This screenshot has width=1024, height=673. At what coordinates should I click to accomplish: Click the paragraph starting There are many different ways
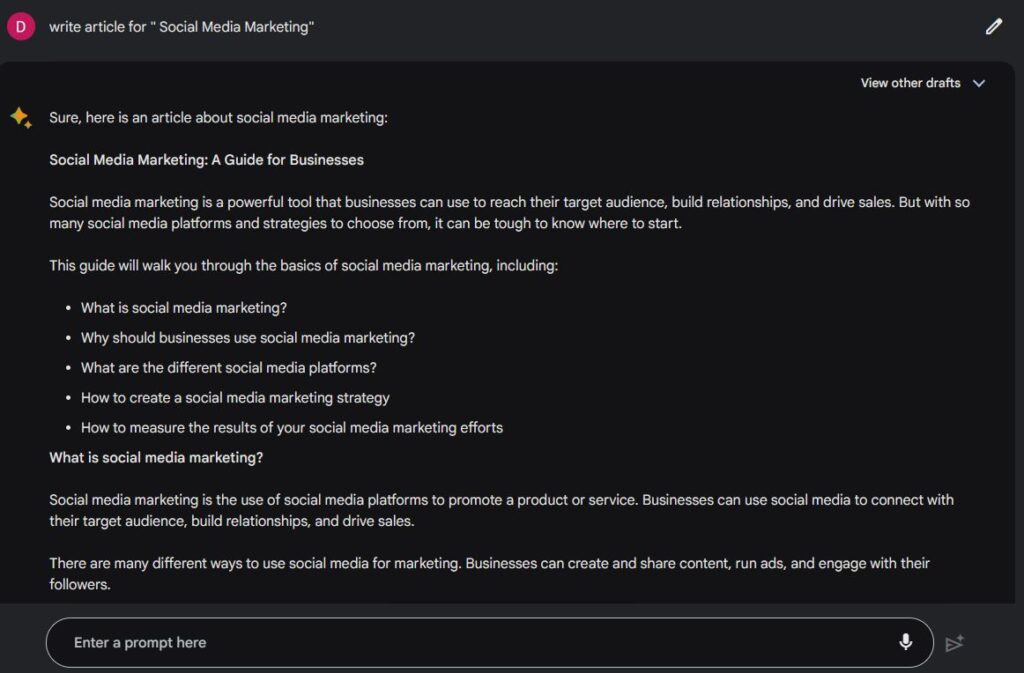pyautogui.click(x=489, y=574)
